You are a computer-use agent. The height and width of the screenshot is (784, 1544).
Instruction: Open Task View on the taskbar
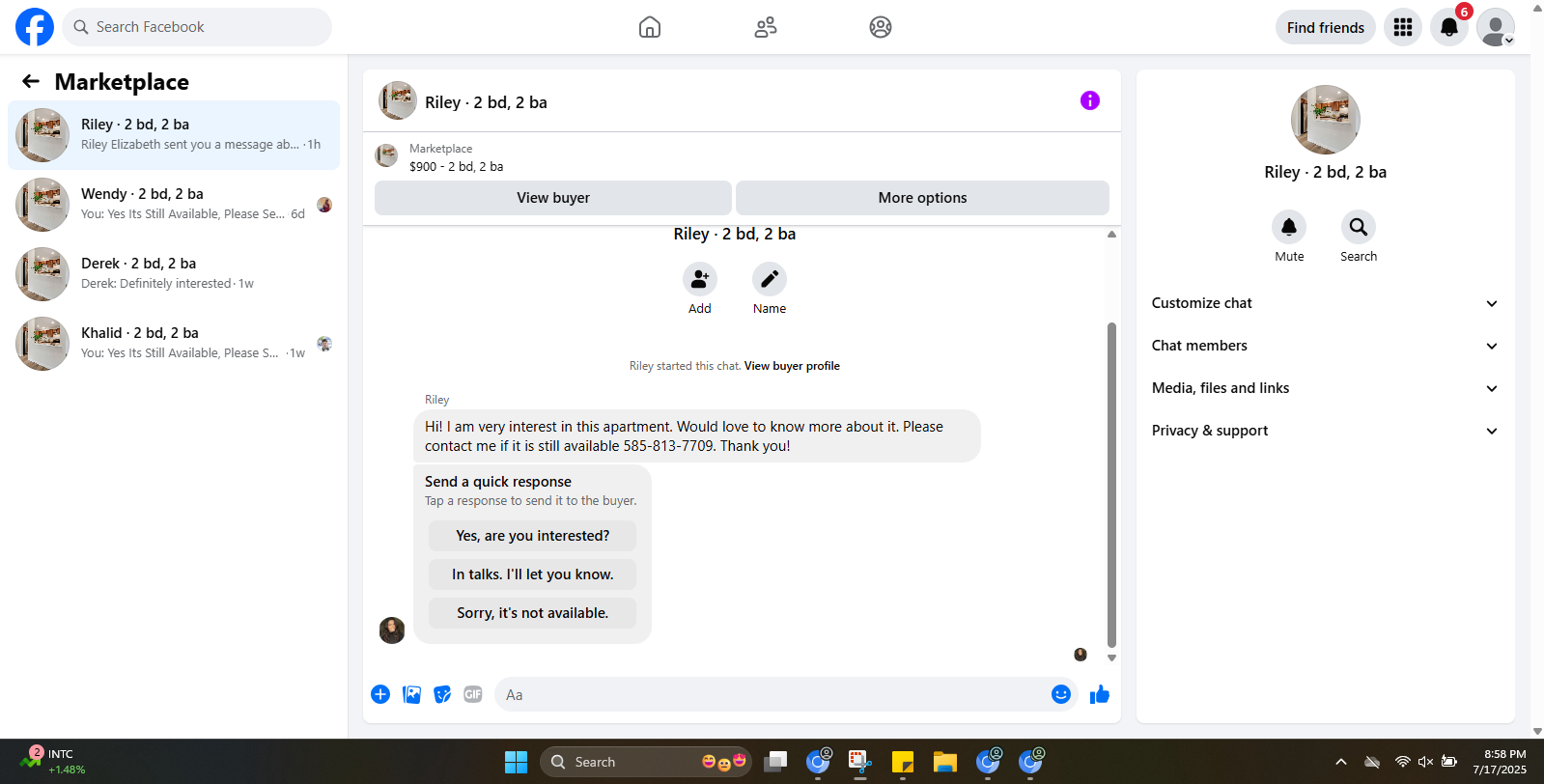775,762
